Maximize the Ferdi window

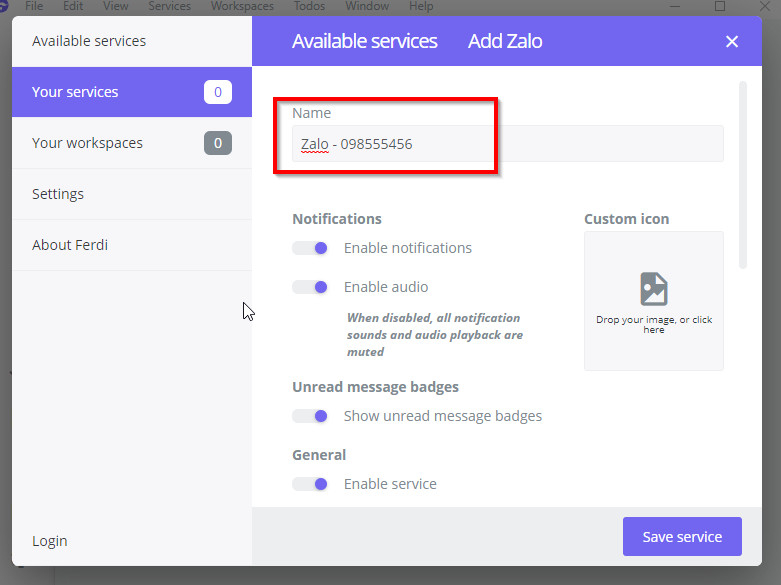[x=720, y=6]
